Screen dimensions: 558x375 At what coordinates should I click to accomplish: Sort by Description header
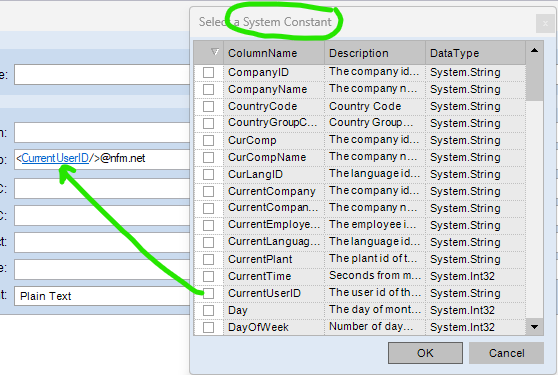375,53
